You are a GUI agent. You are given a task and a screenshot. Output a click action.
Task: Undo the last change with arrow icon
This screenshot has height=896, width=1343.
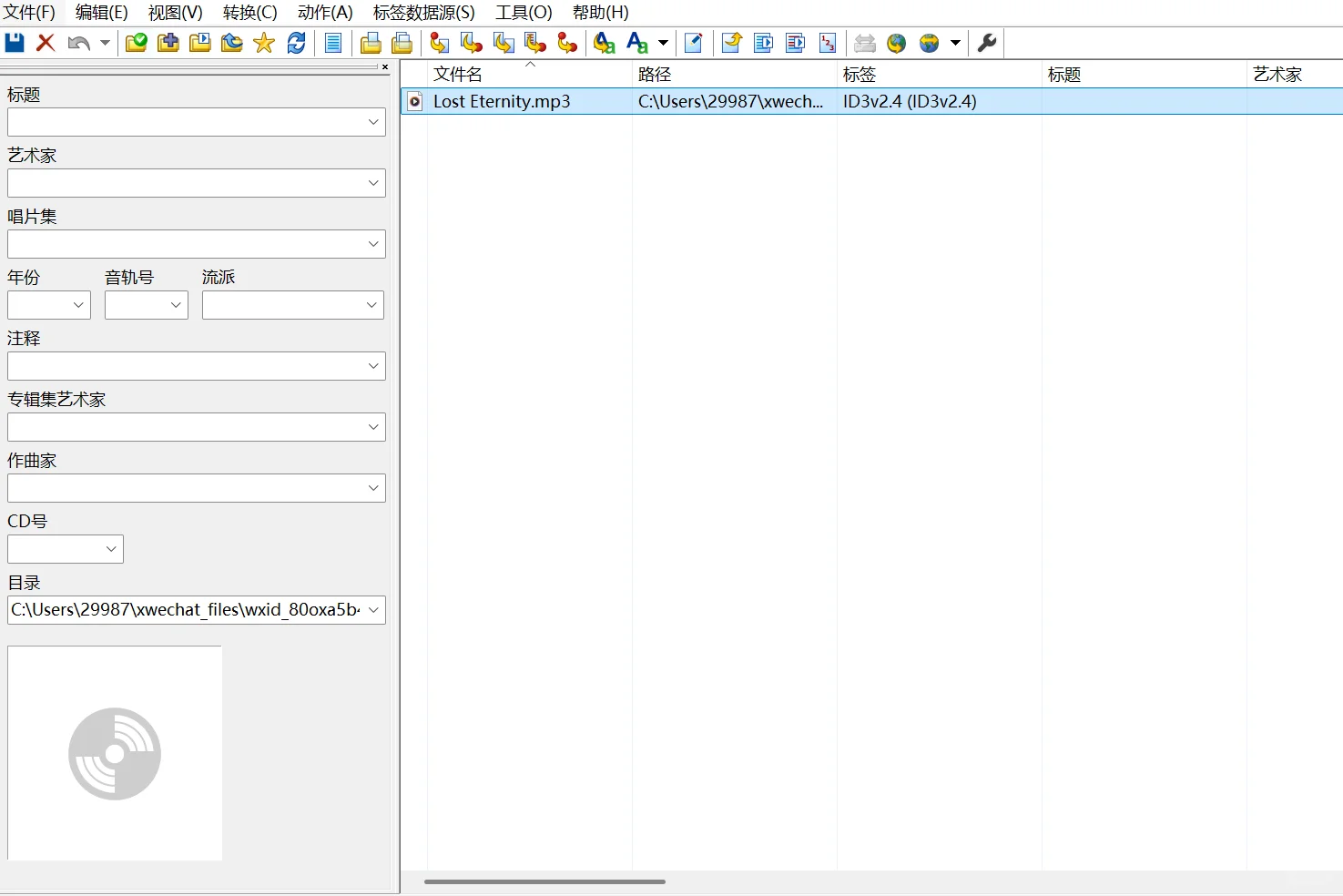pyautogui.click(x=79, y=43)
